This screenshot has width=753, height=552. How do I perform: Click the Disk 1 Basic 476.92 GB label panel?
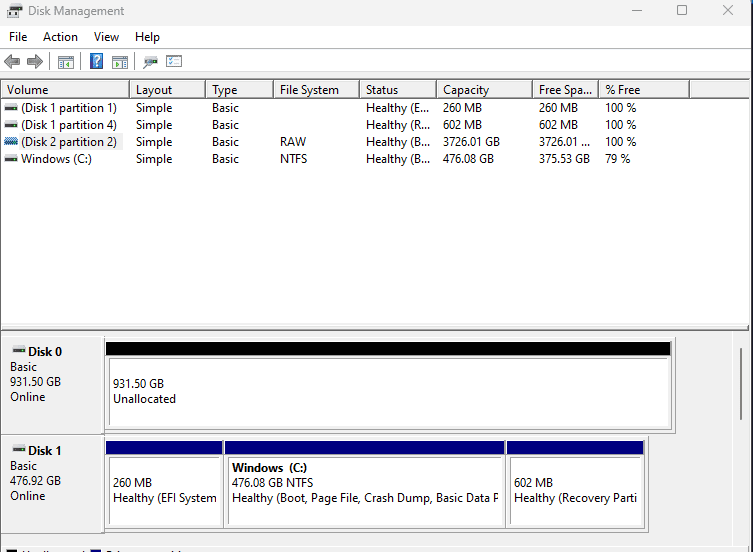point(52,483)
